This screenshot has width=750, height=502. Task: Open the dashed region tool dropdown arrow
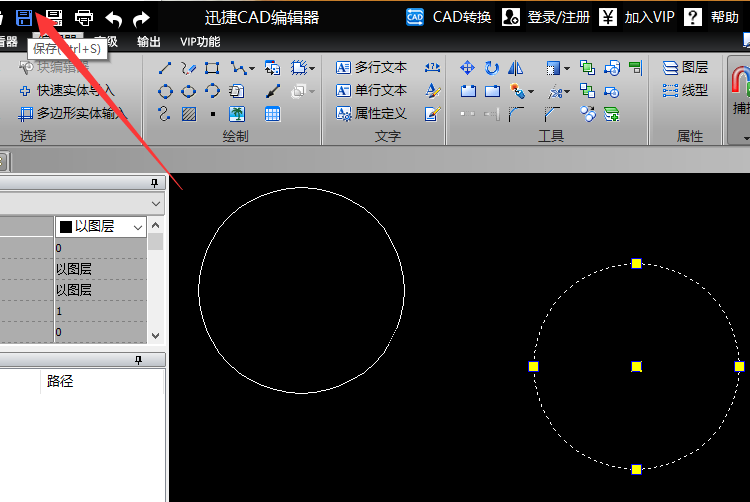click(x=312, y=68)
